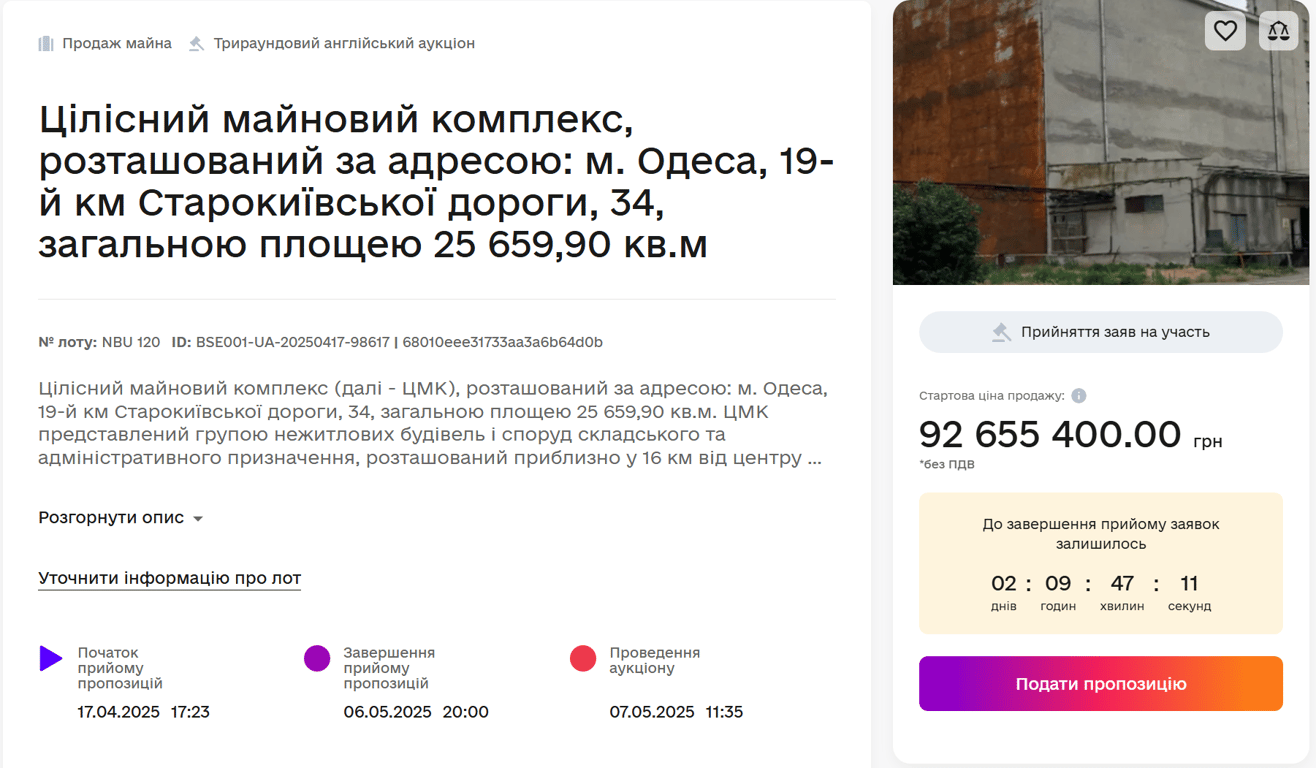Click the purple triangle icon for 'Початок прийому пропозицій'
Viewport: 1316px width, 768px height.
(51, 658)
